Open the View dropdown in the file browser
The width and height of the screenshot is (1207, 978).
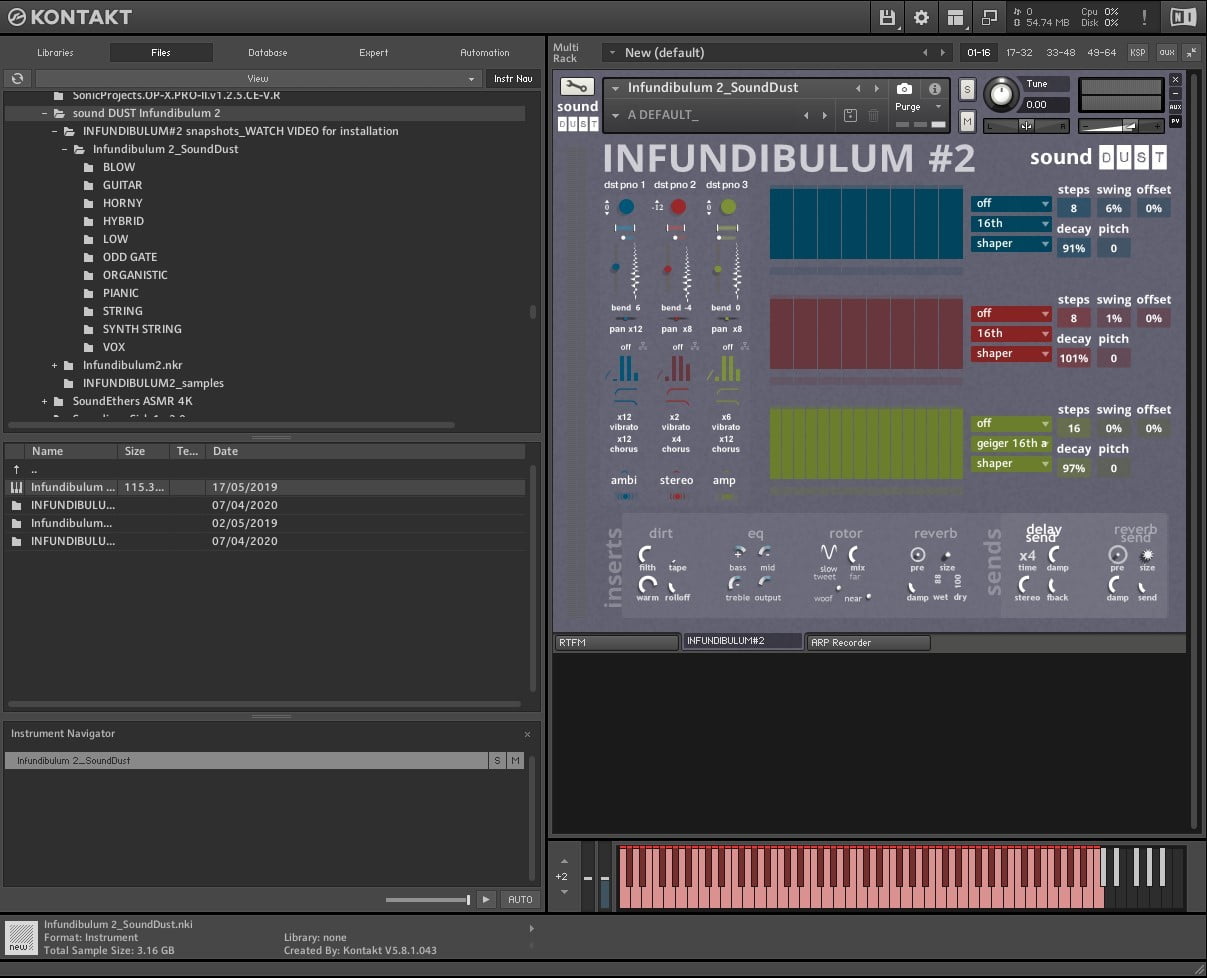click(x=258, y=78)
